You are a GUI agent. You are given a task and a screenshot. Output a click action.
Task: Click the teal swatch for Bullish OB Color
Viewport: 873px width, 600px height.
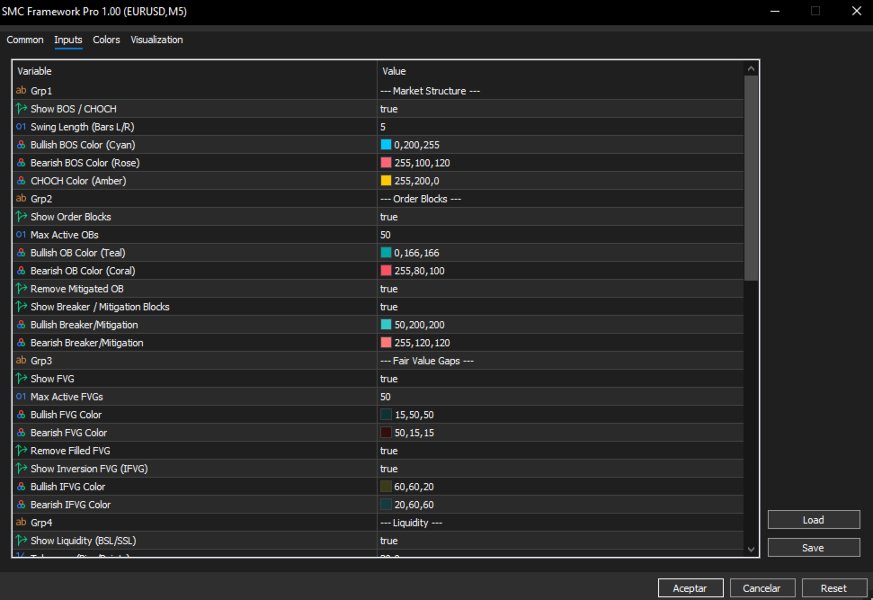(x=386, y=253)
